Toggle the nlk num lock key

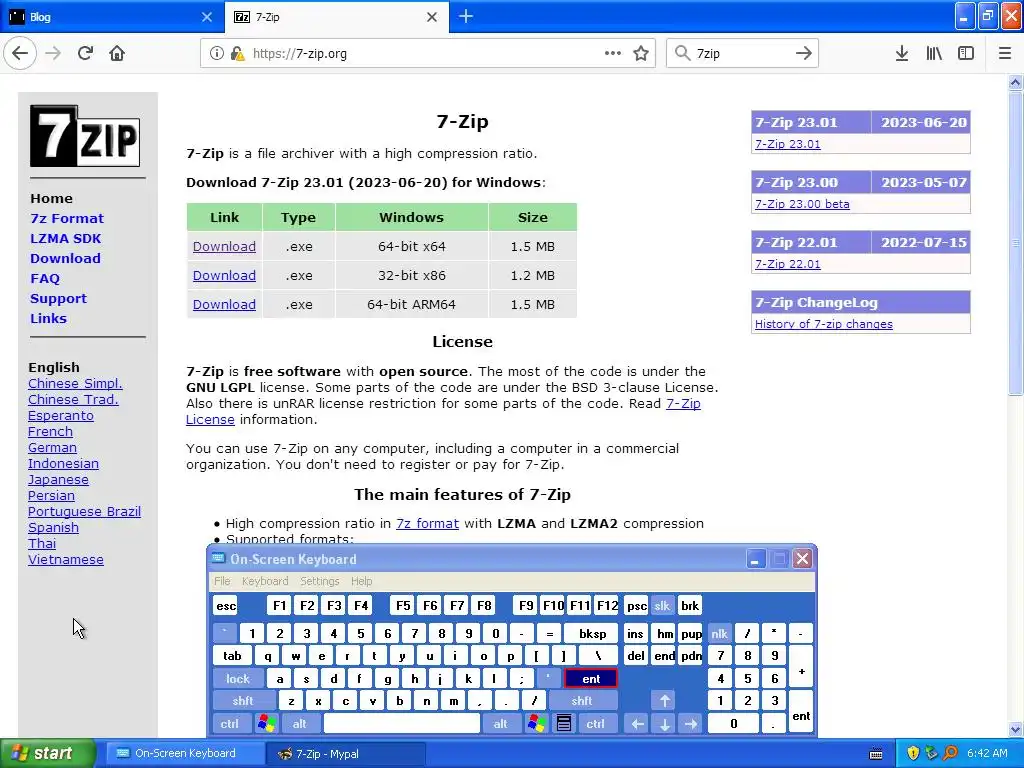[x=719, y=633]
